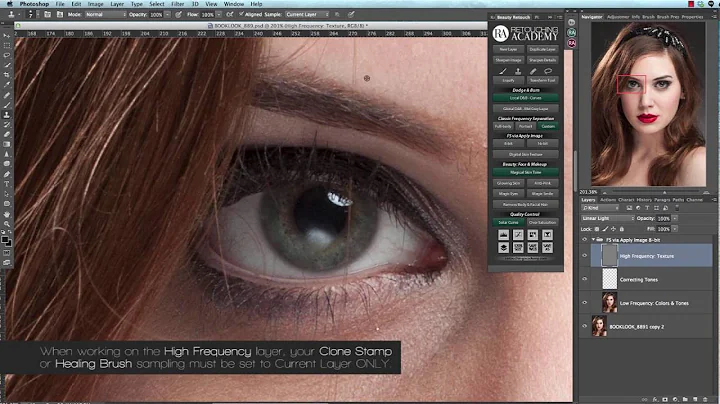
Task: Open the Sample dropdown set to Current Layer
Action: coord(307,15)
